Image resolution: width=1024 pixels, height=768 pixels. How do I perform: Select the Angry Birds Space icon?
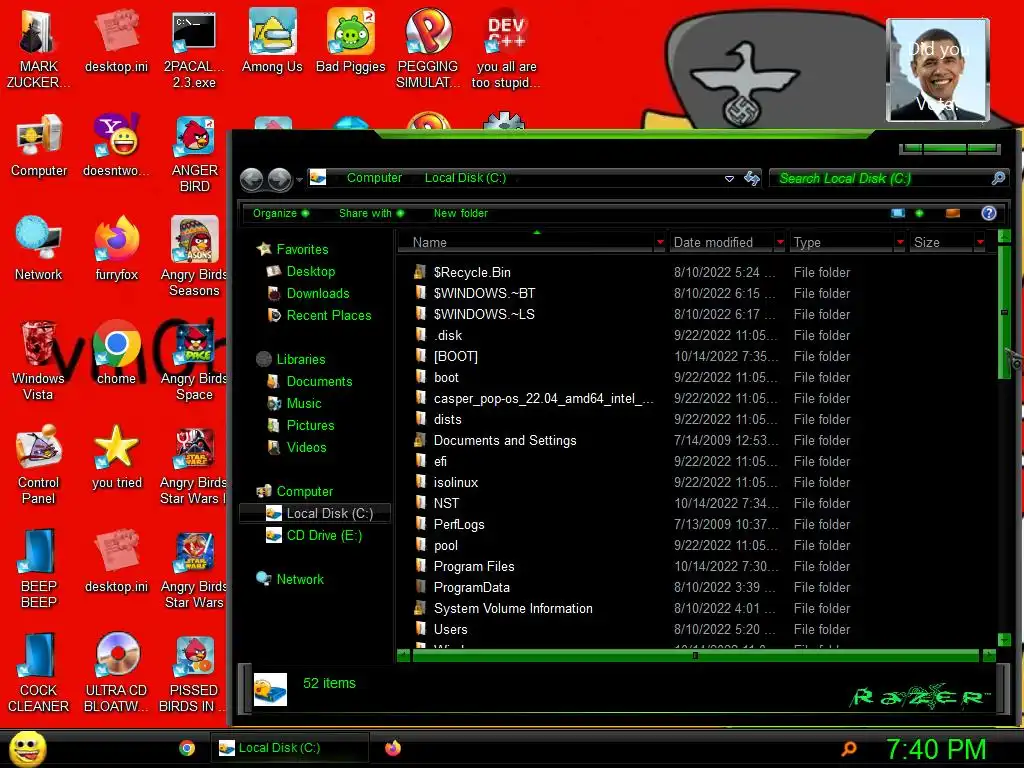(x=194, y=360)
